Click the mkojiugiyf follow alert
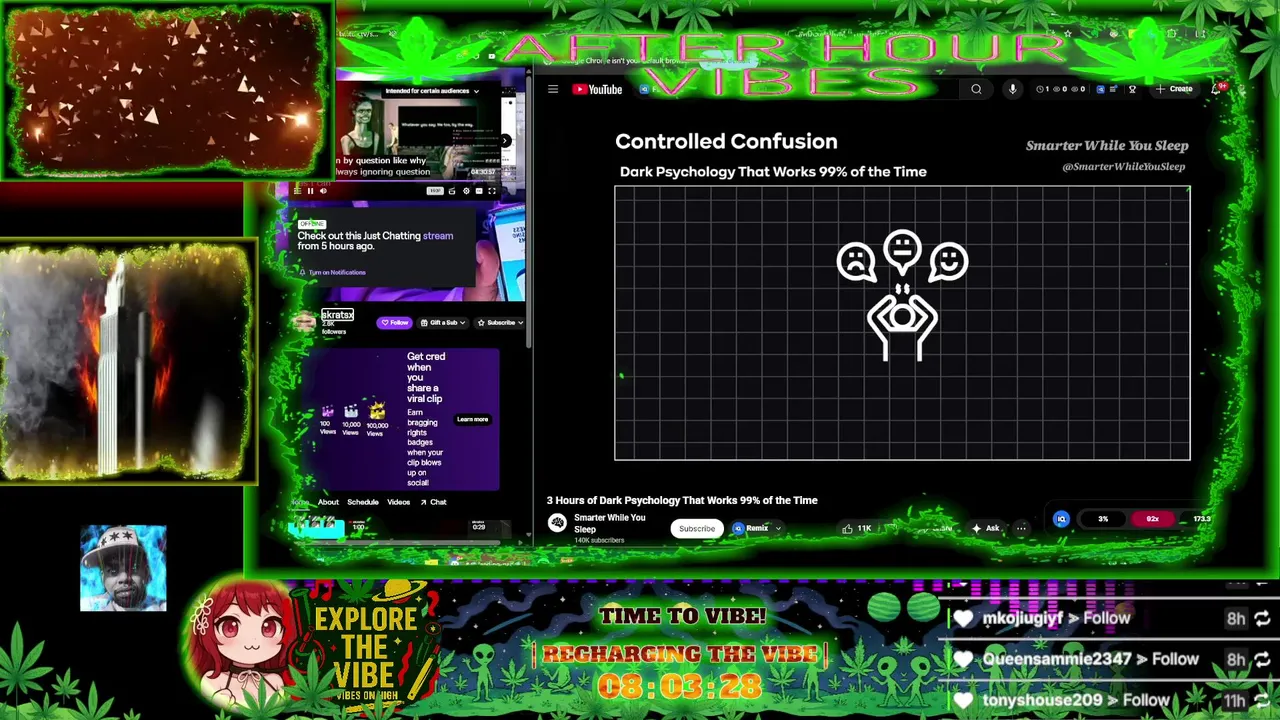Screen dimensions: 1280x720 coord(1056,618)
